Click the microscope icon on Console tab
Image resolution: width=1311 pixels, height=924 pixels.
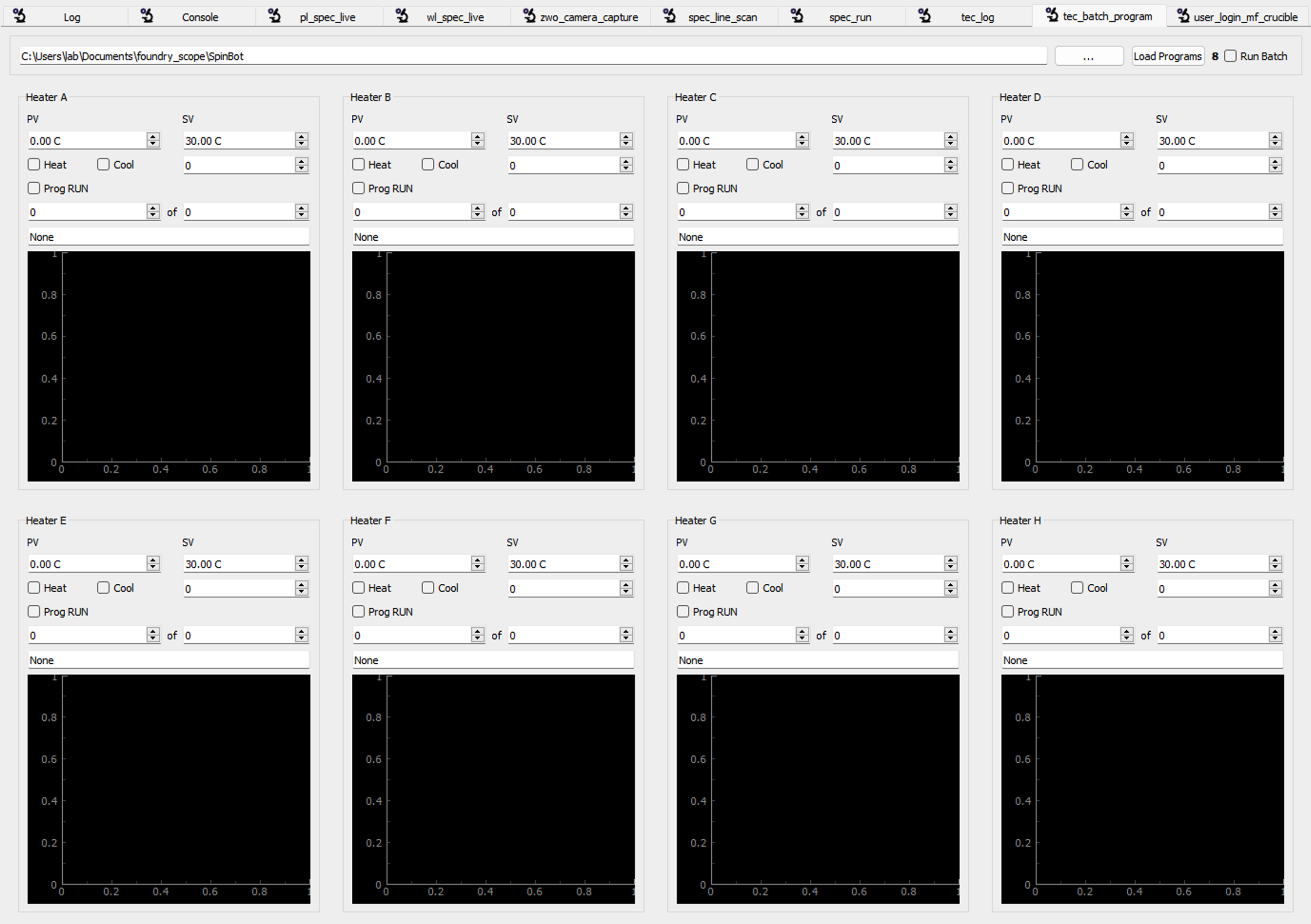147,16
